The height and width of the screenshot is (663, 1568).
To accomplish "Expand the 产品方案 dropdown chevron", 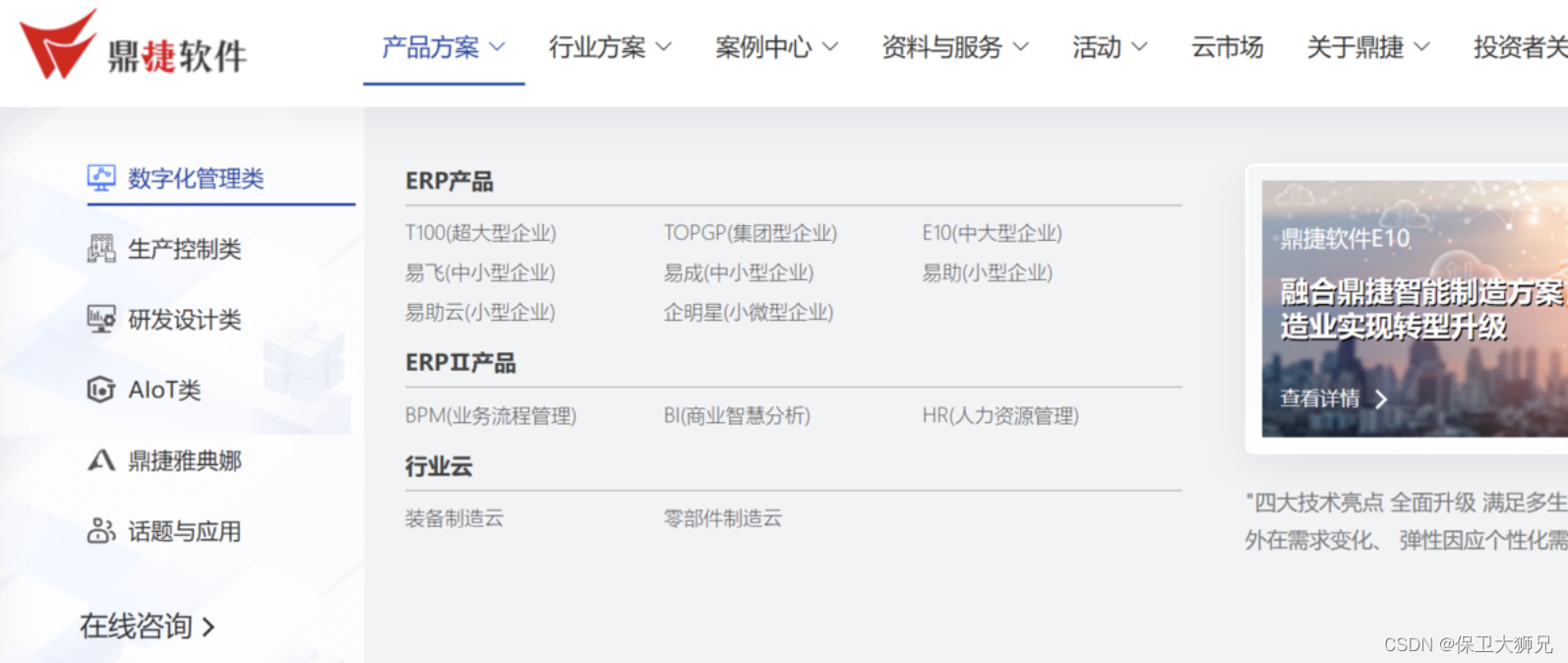I will pos(497,46).
